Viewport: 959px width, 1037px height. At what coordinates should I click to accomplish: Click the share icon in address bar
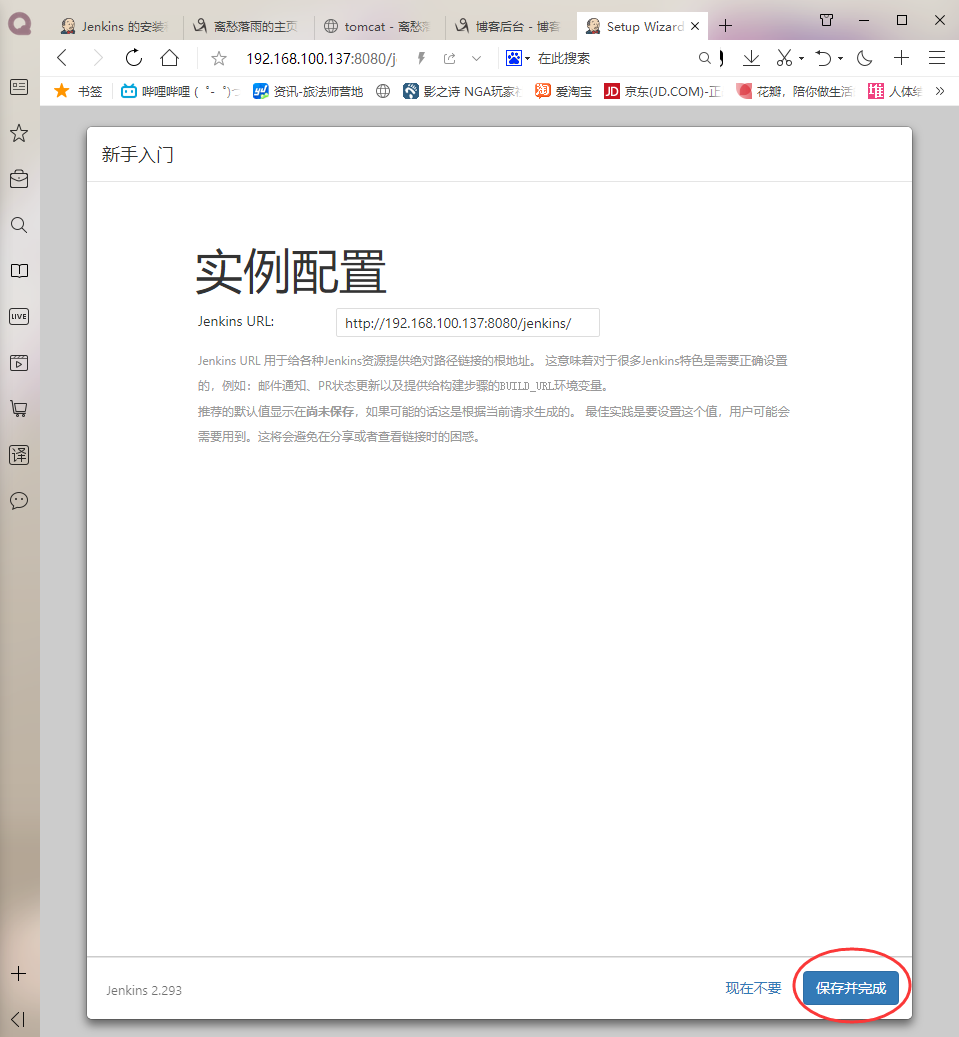click(x=450, y=58)
